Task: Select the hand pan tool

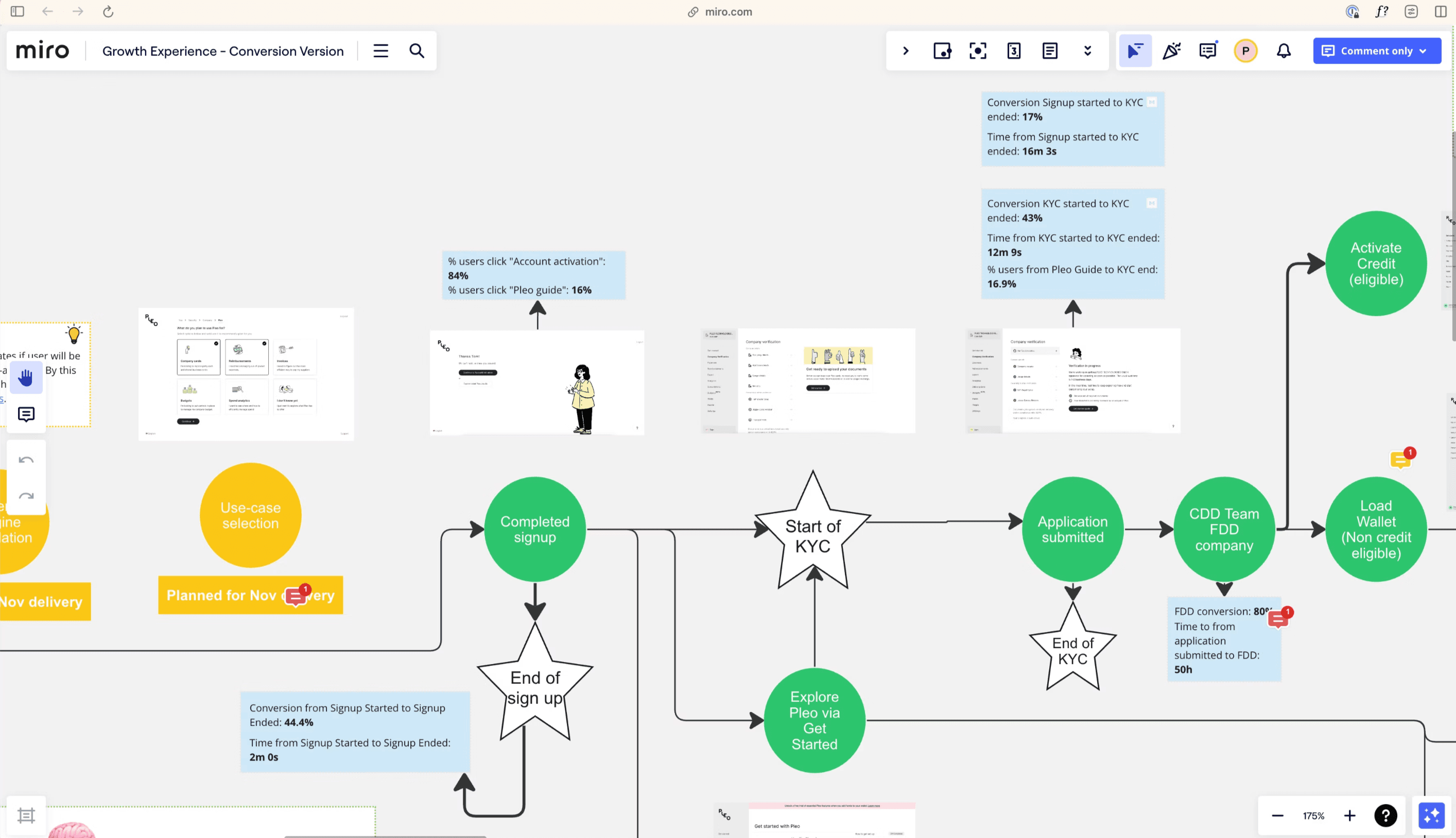Action: [x=26, y=378]
